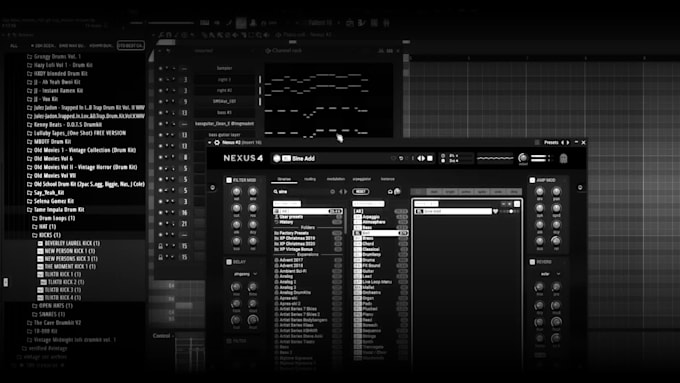Click the undo arrow in the Nexus header
The height and width of the screenshot is (383, 680).
401,158
